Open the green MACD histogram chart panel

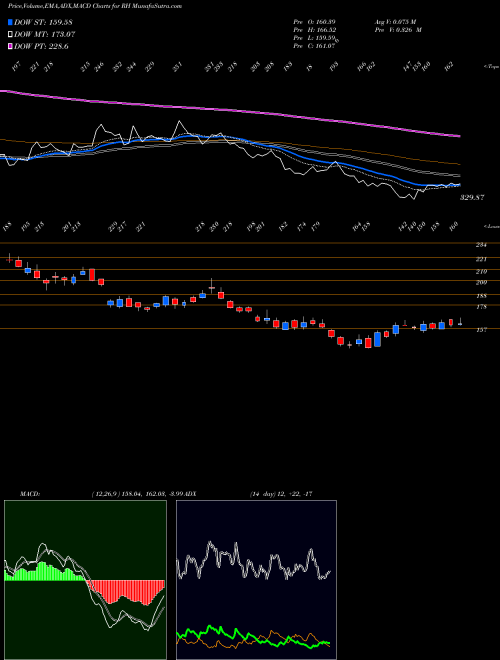coord(85,580)
